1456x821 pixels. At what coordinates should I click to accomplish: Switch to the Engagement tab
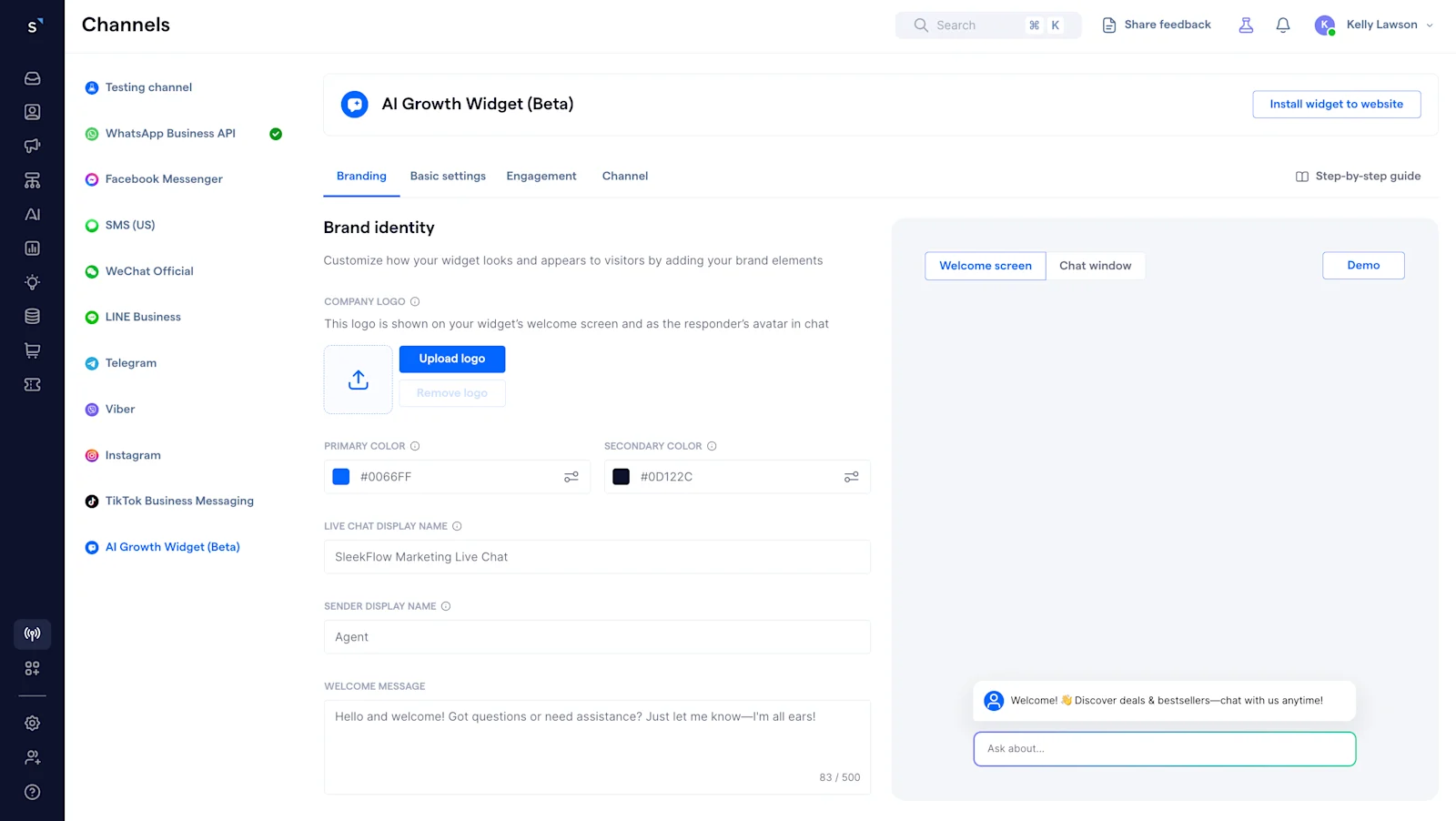(x=541, y=176)
